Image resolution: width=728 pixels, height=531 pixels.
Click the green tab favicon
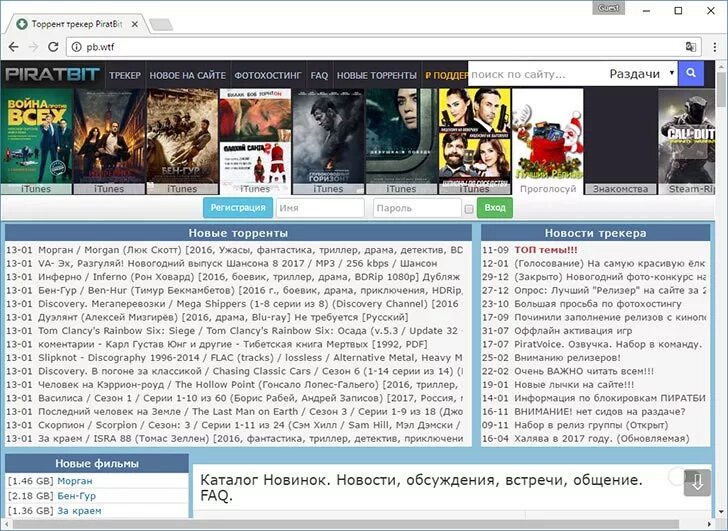(21, 24)
